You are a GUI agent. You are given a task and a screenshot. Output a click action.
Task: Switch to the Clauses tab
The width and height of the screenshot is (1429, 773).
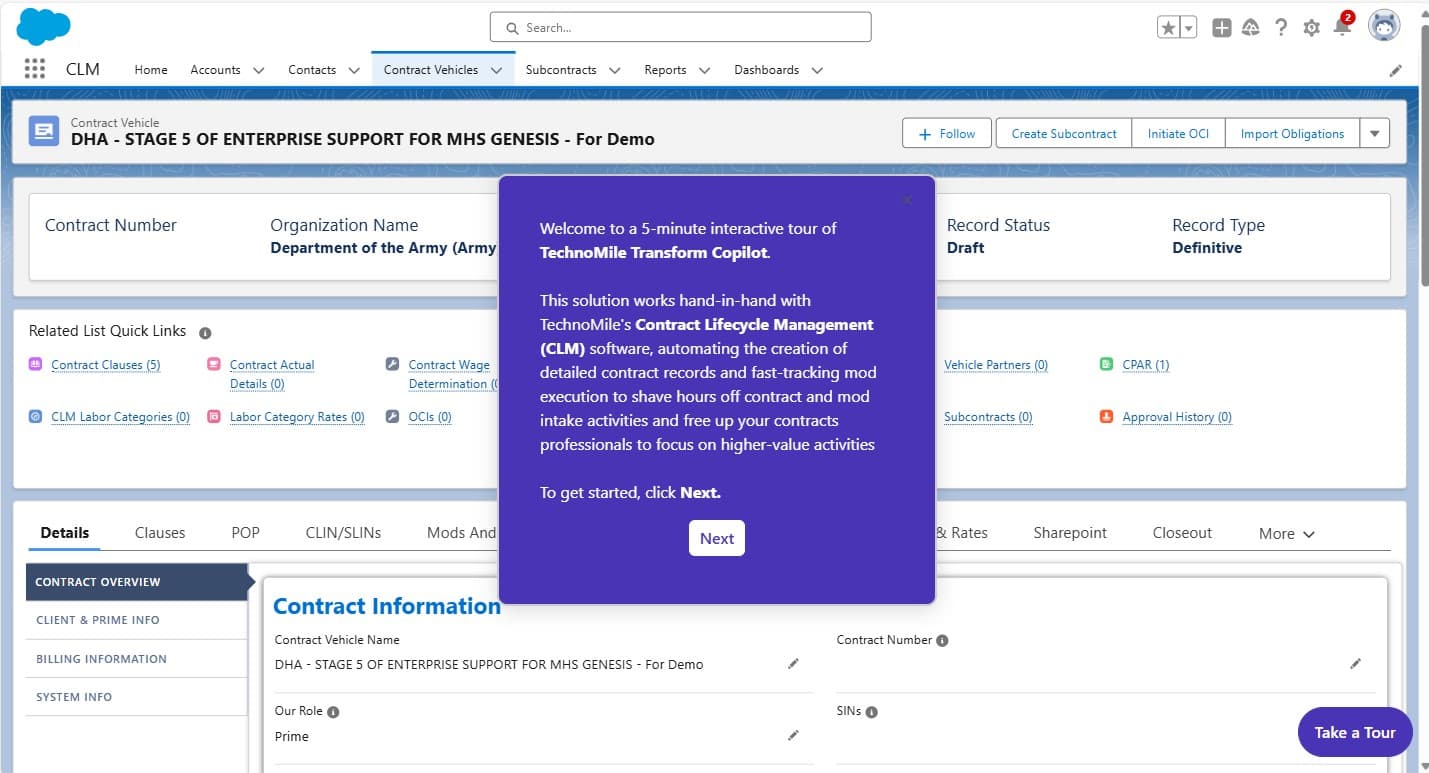[x=160, y=533]
